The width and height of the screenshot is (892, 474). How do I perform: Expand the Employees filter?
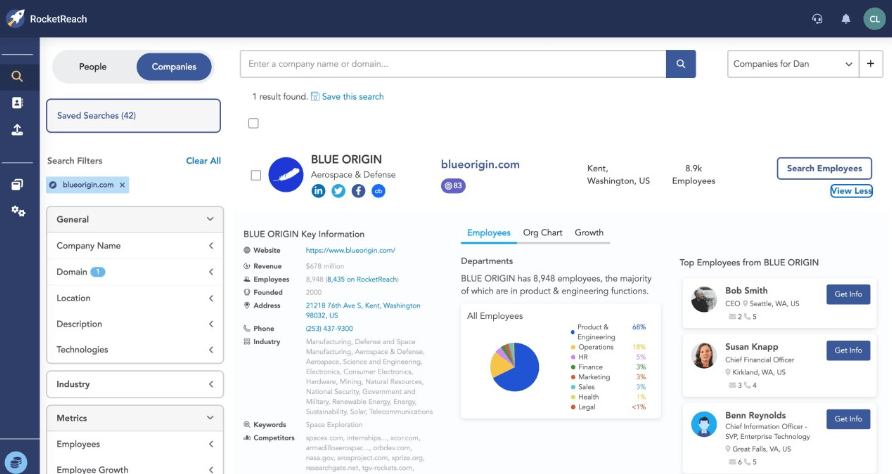135,444
